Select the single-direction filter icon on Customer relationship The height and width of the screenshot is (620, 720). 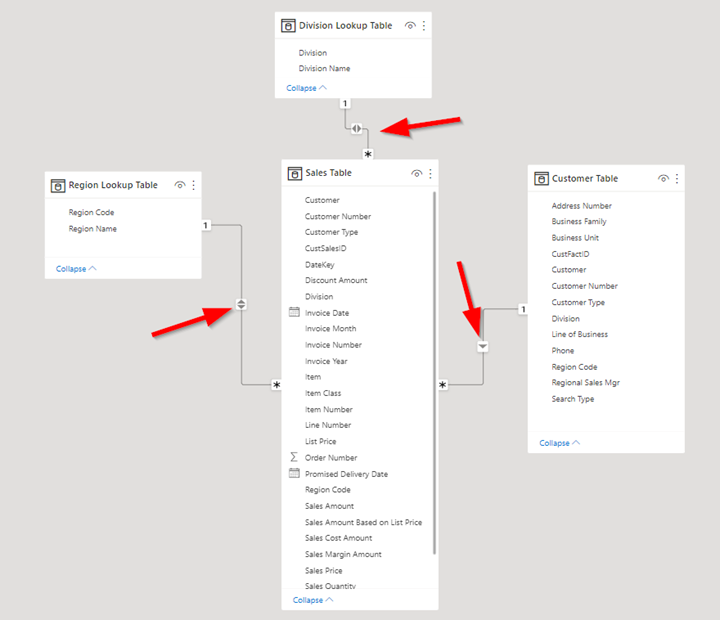coord(483,346)
